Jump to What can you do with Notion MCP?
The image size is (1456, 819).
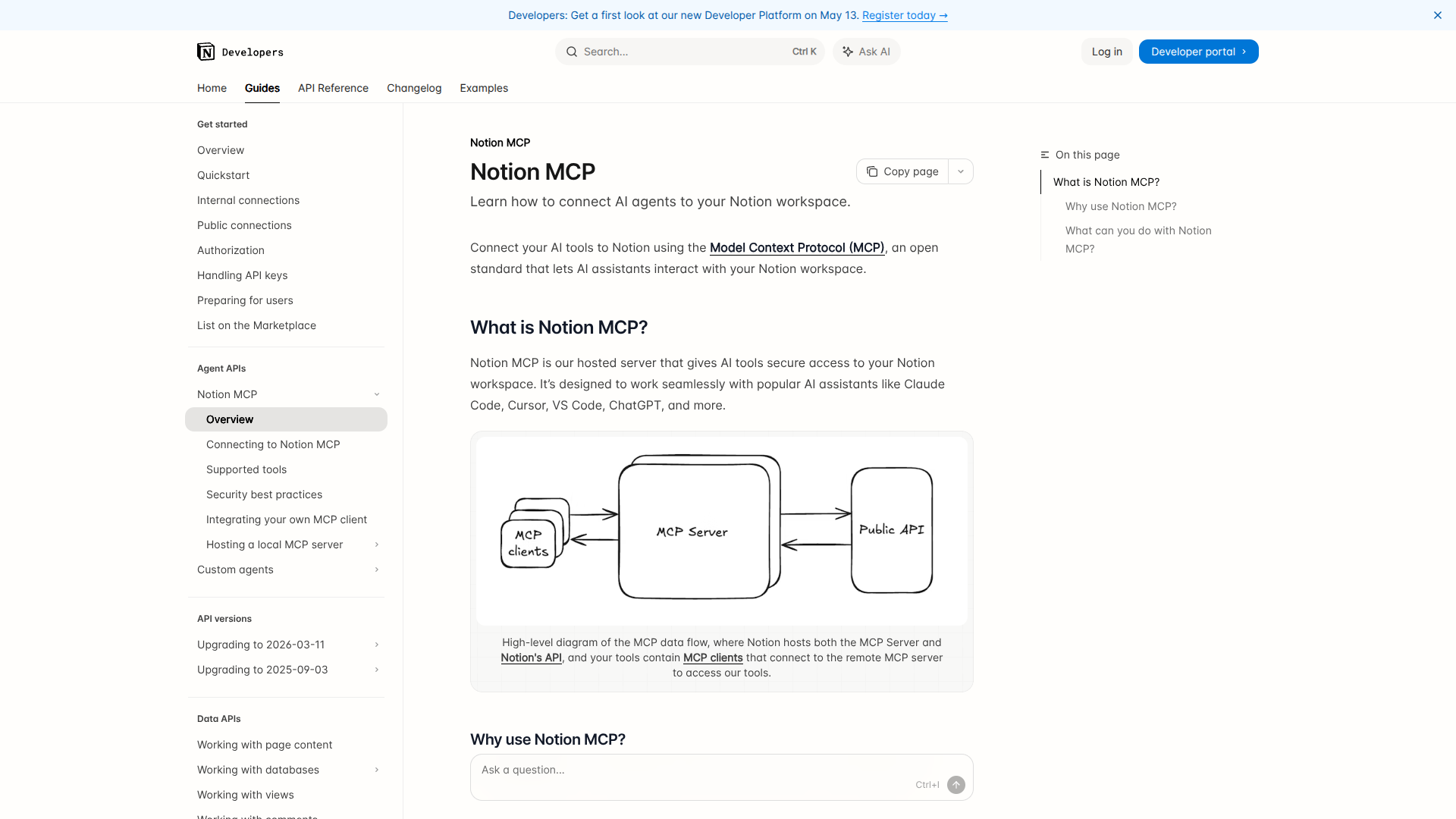coord(1138,240)
